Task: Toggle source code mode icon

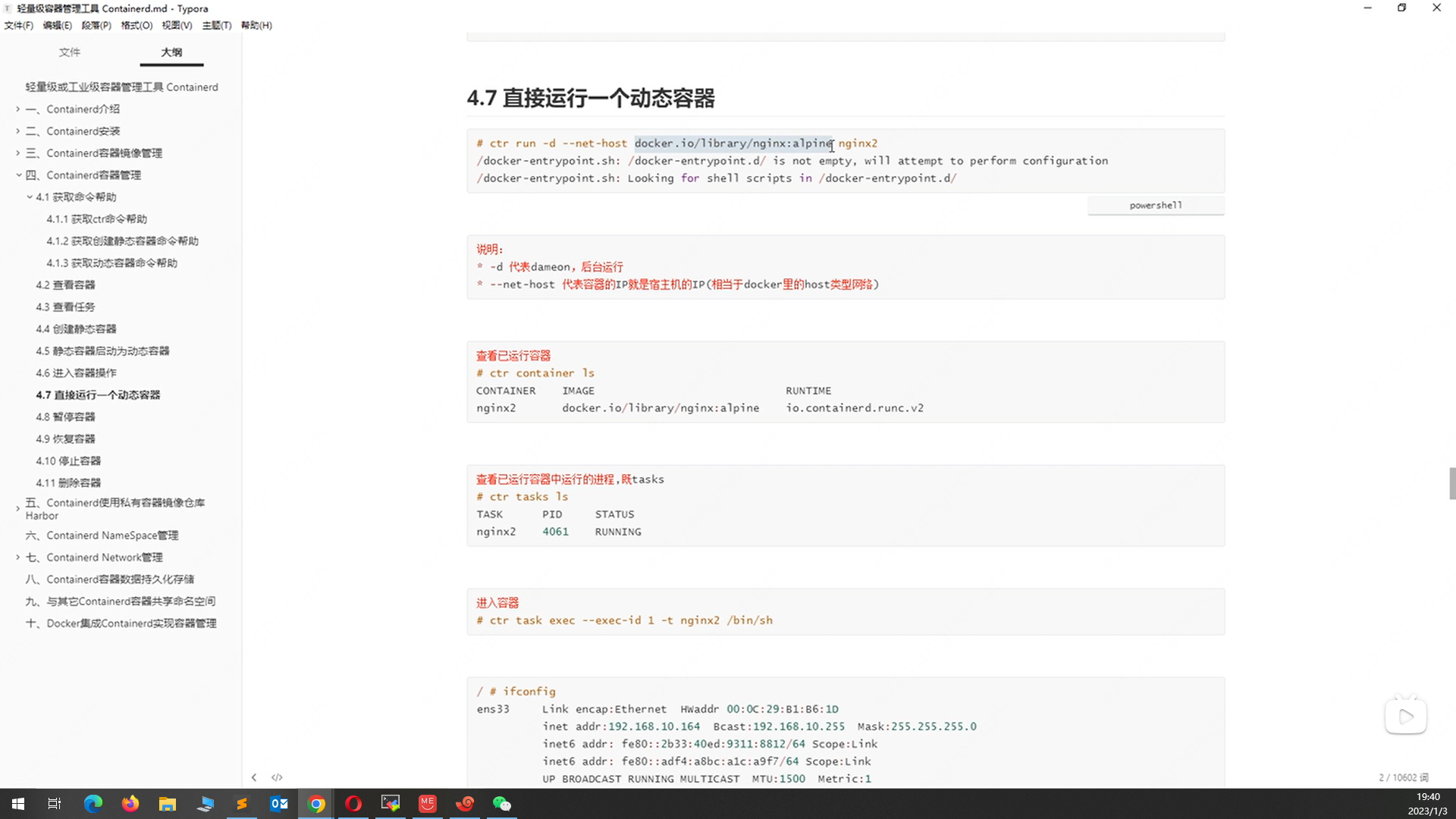Action: click(x=277, y=777)
